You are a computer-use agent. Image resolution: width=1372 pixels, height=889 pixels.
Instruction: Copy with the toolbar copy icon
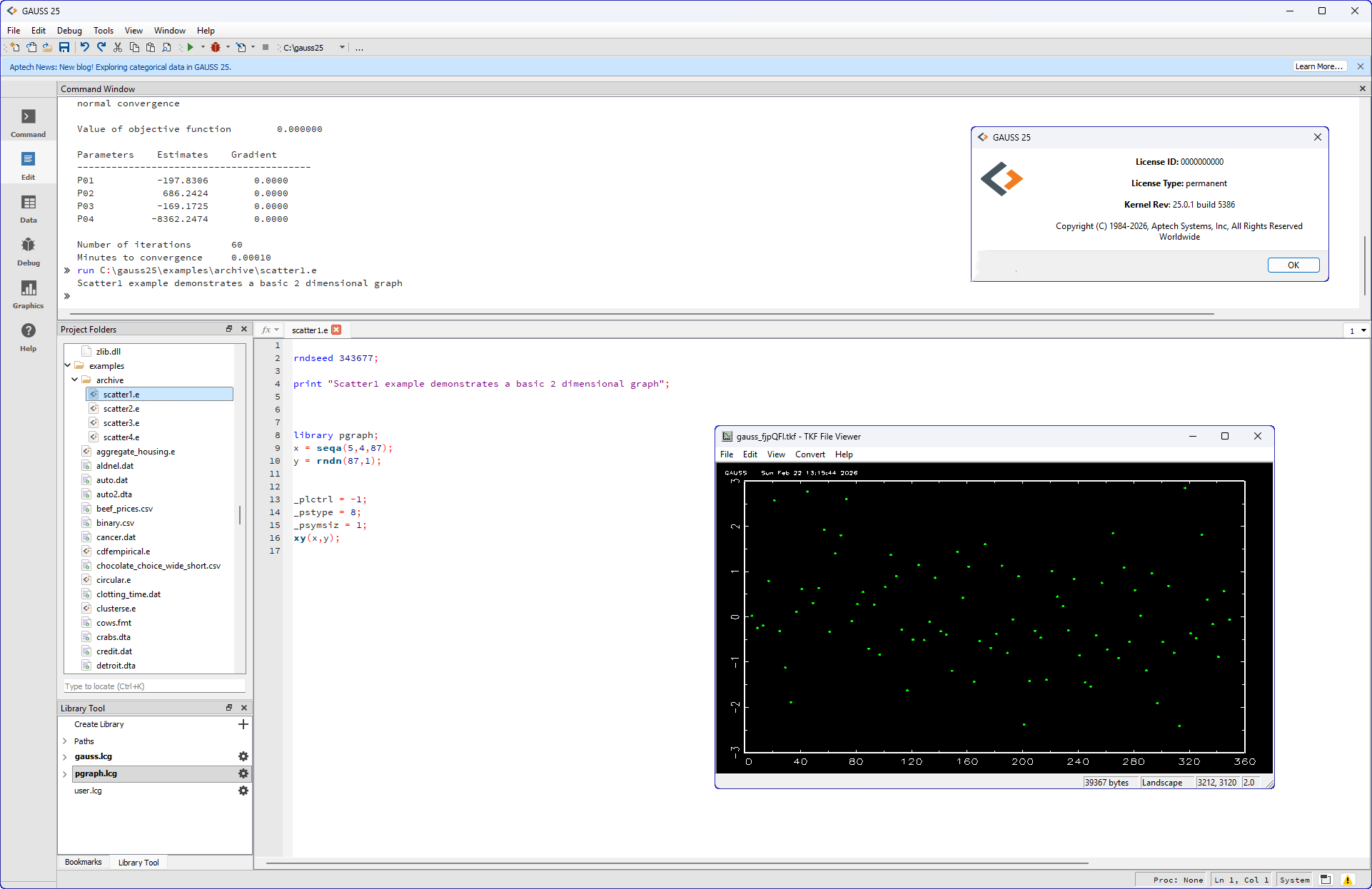134,48
